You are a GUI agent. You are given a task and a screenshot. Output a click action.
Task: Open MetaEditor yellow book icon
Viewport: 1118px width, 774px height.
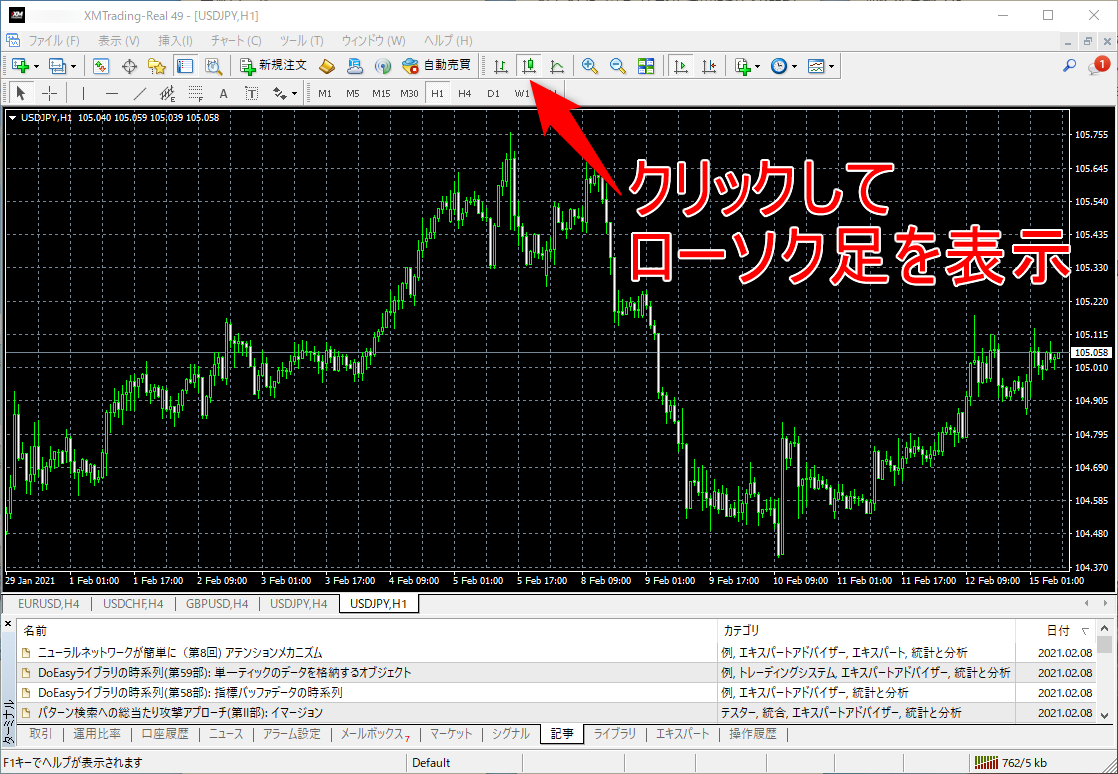327,66
